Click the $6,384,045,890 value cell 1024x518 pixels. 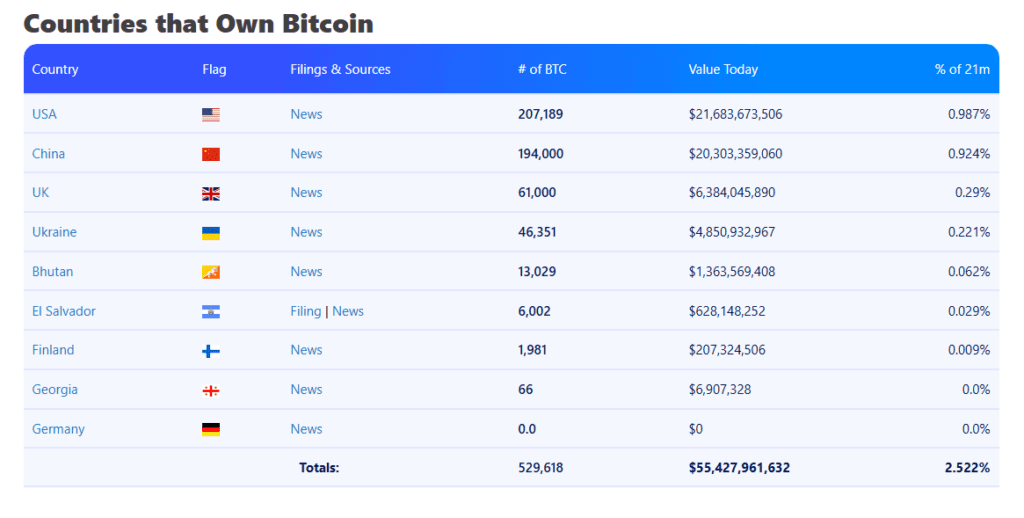pyautogui.click(x=732, y=193)
